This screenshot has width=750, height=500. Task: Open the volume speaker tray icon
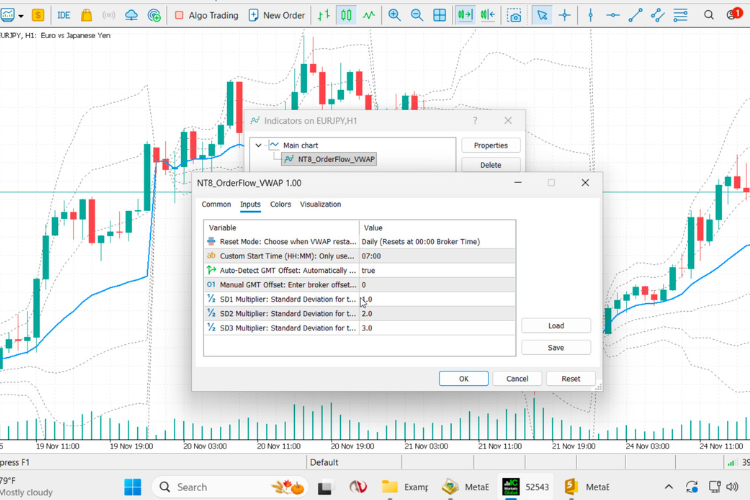[x=732, y=487]
